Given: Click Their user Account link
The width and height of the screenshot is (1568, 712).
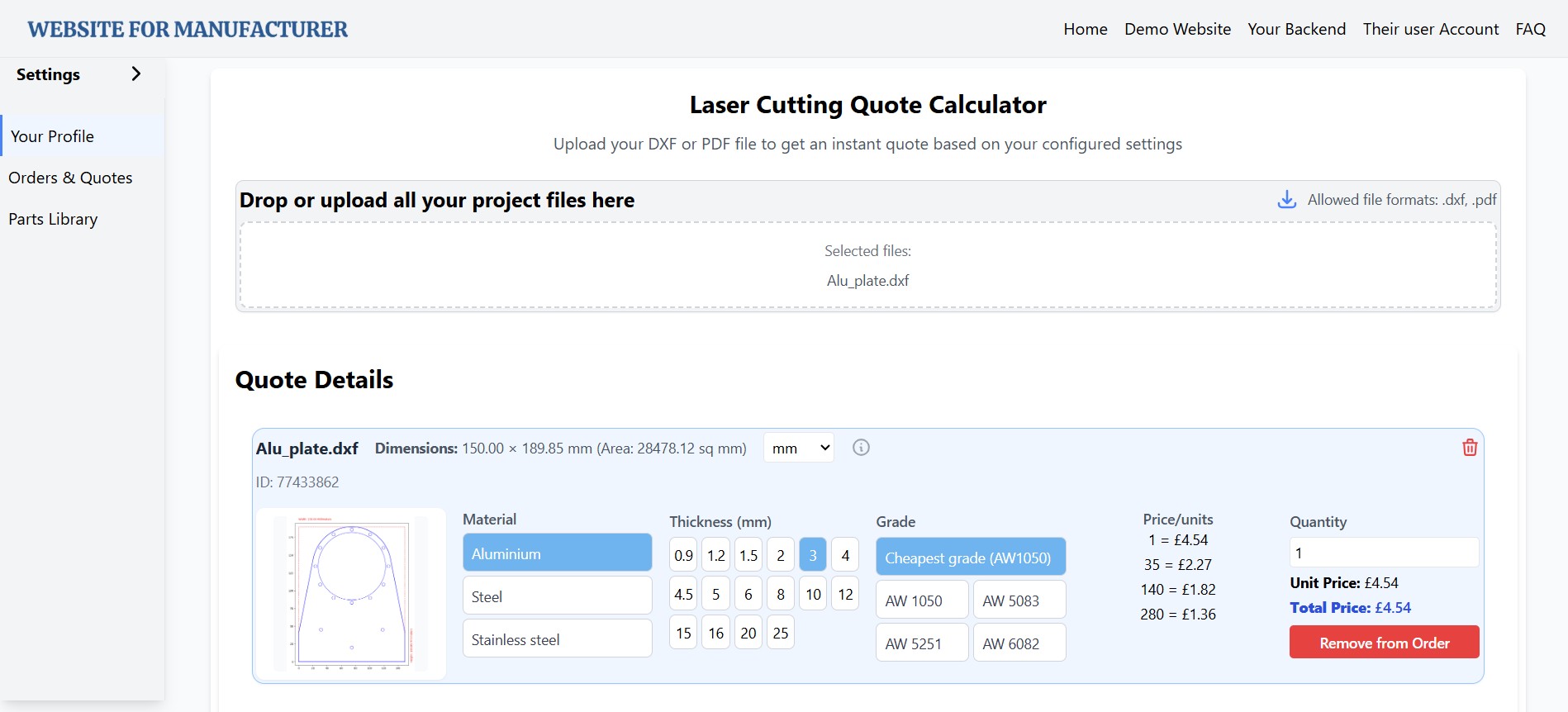Looking at the screenshot, I should 1430,29.
